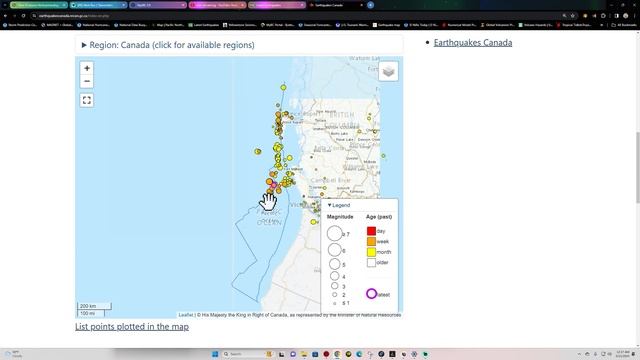The width and height of the screenshot is (640, 360).
Task: Open File Explorer from the taskbar
Action: point(304,354)
